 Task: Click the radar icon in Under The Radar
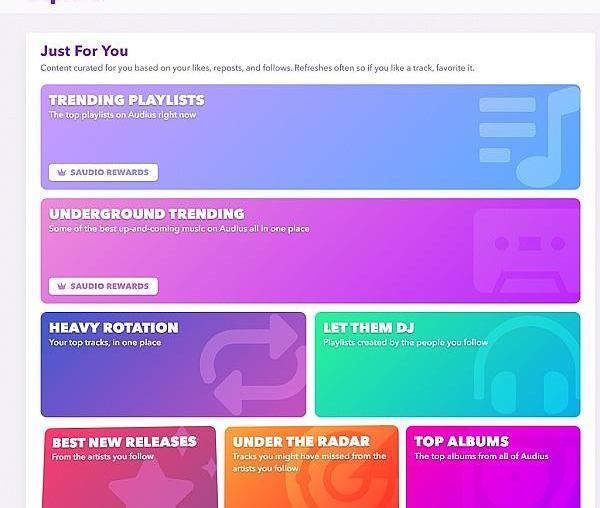pos(330,480)
